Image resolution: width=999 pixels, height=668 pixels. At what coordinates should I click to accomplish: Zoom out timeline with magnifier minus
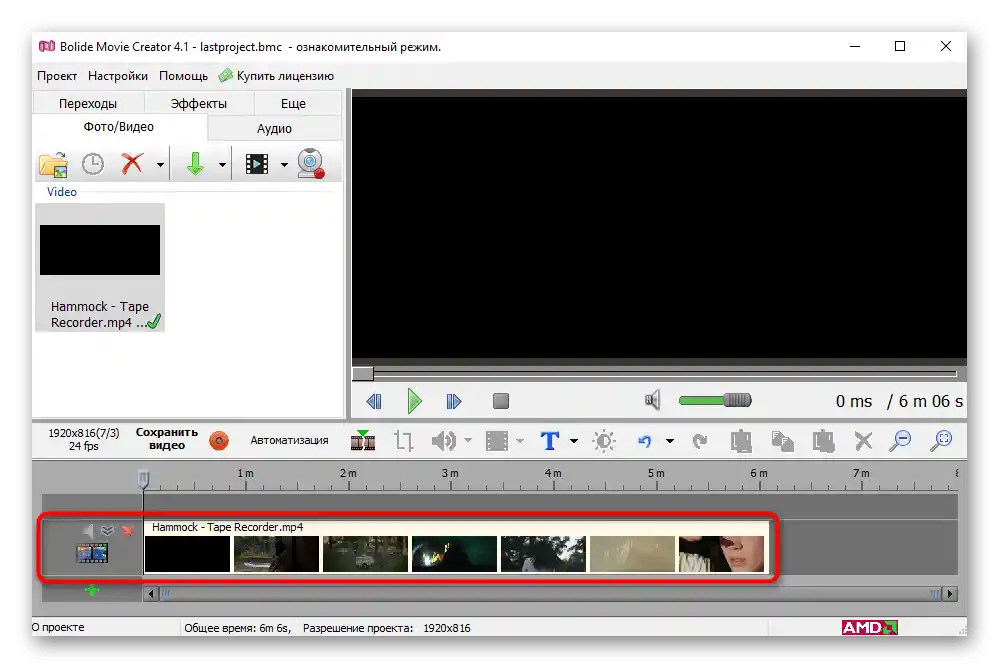click(x=901, y=440)
